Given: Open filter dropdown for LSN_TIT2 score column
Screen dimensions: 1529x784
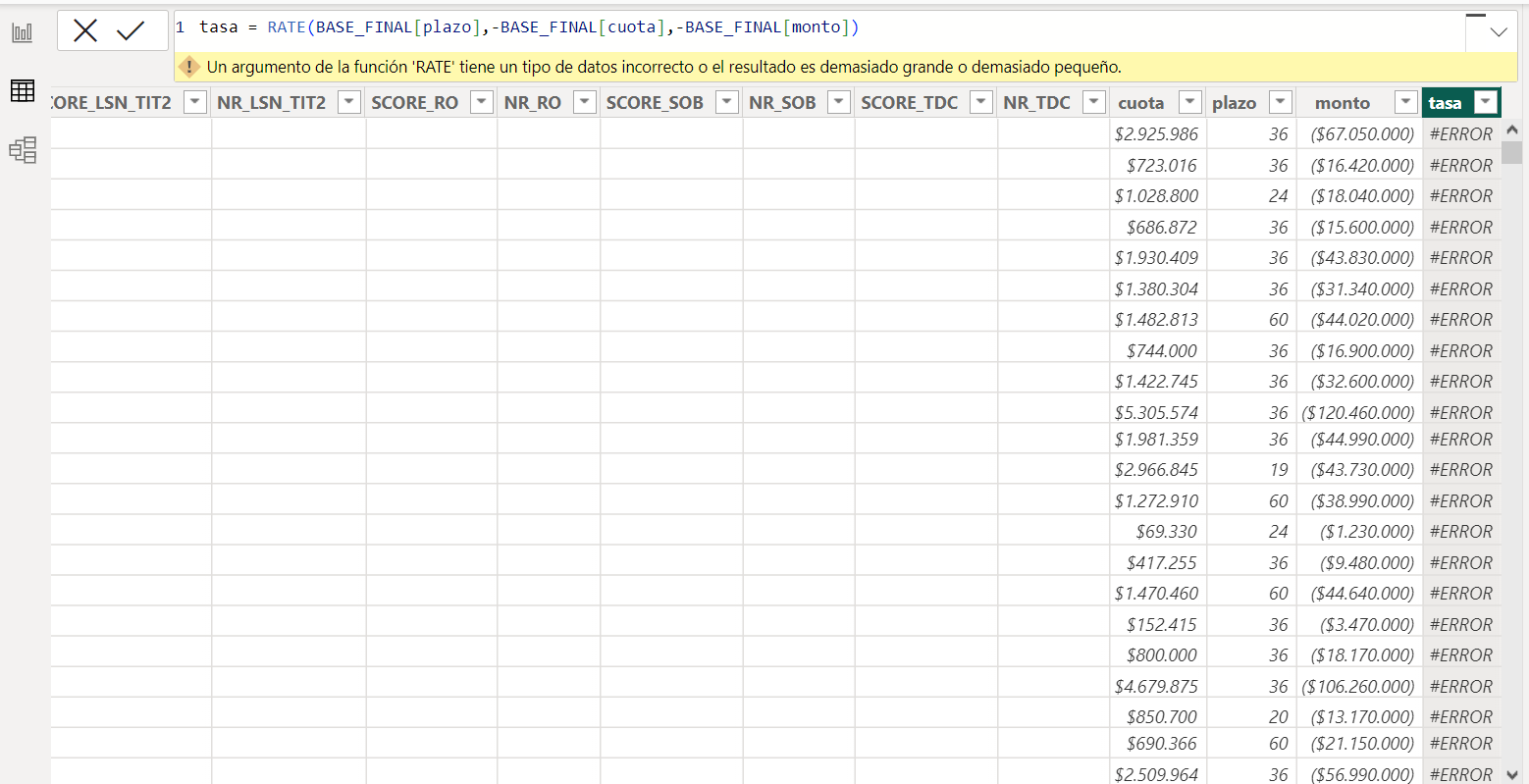Looking at the screenshot, I should pos(195,102).
